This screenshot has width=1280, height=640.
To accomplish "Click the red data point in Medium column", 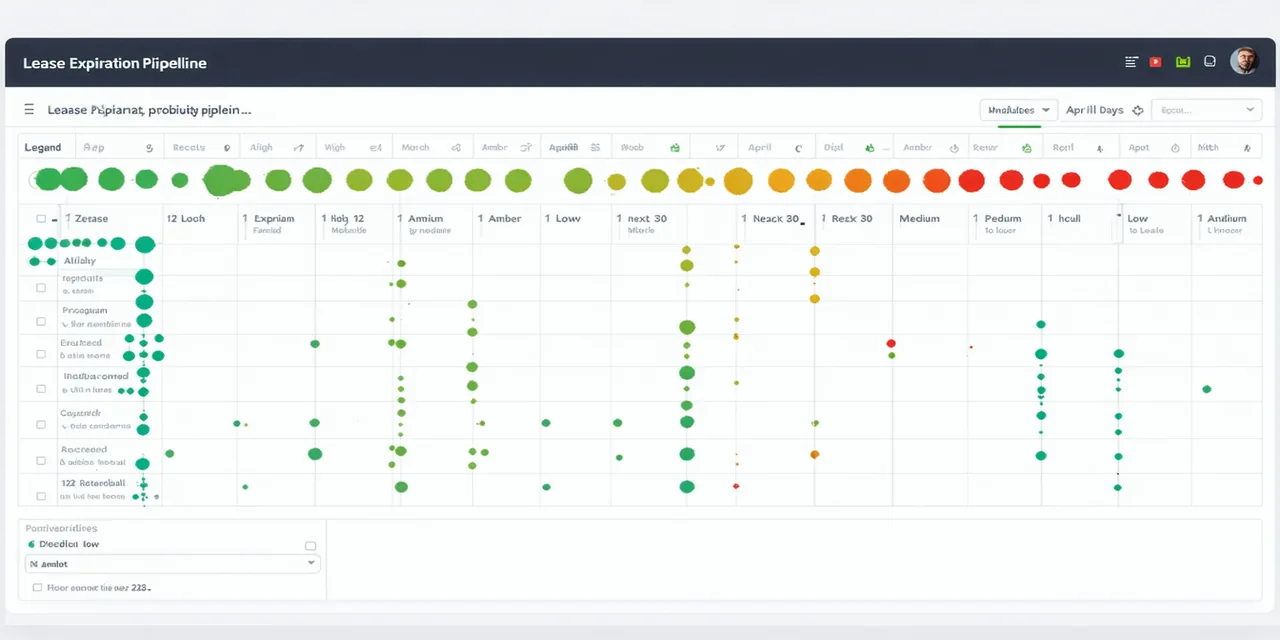I will (x=891, y=343).
